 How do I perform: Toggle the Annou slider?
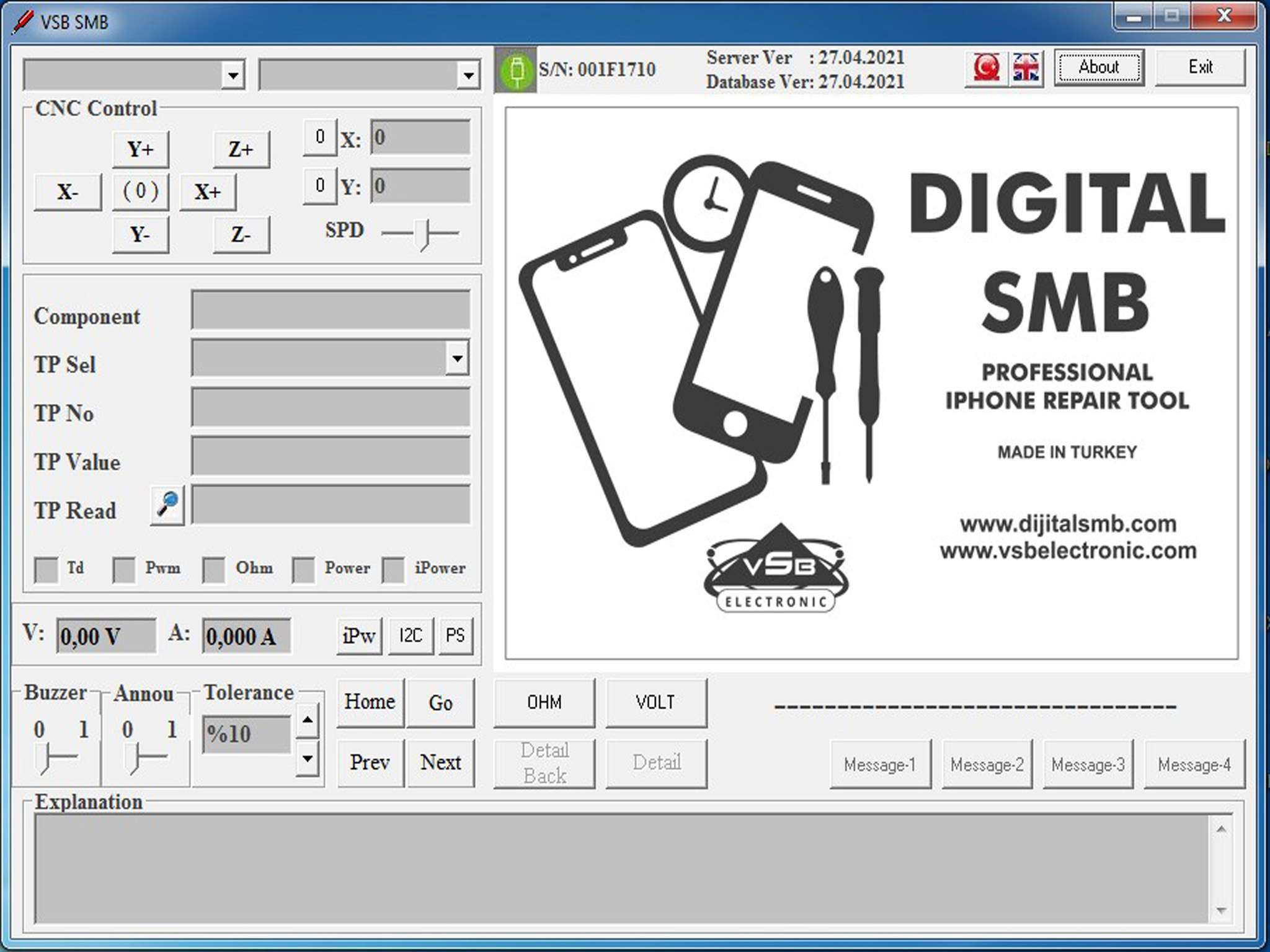coord(145,758)
